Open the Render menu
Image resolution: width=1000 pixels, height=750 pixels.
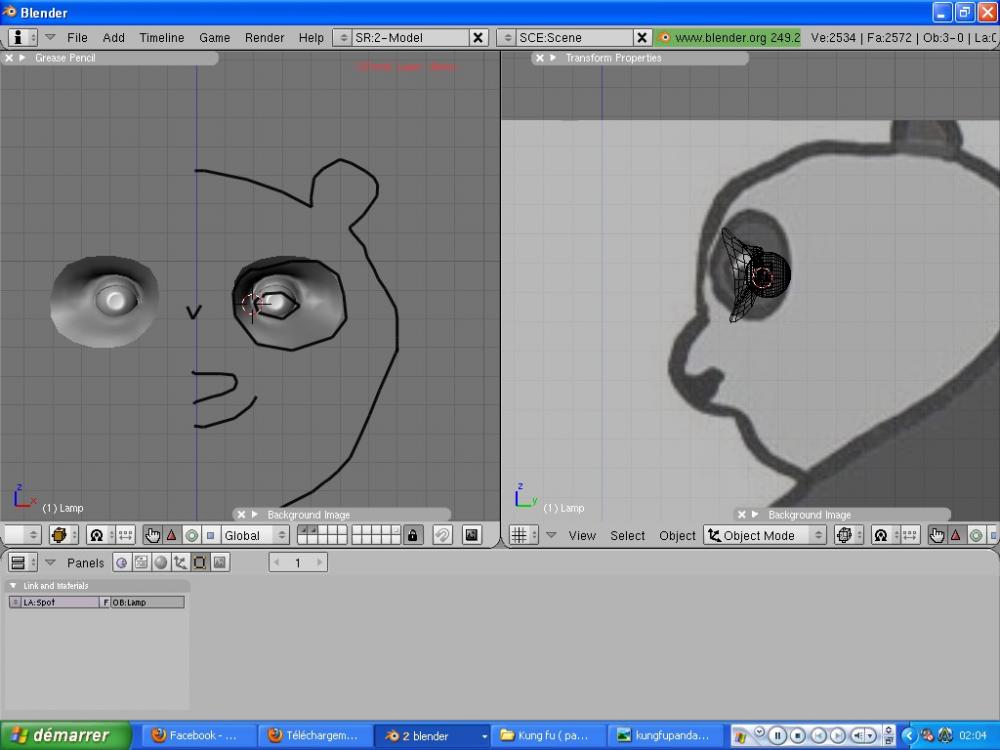click(x=264, y=38)
